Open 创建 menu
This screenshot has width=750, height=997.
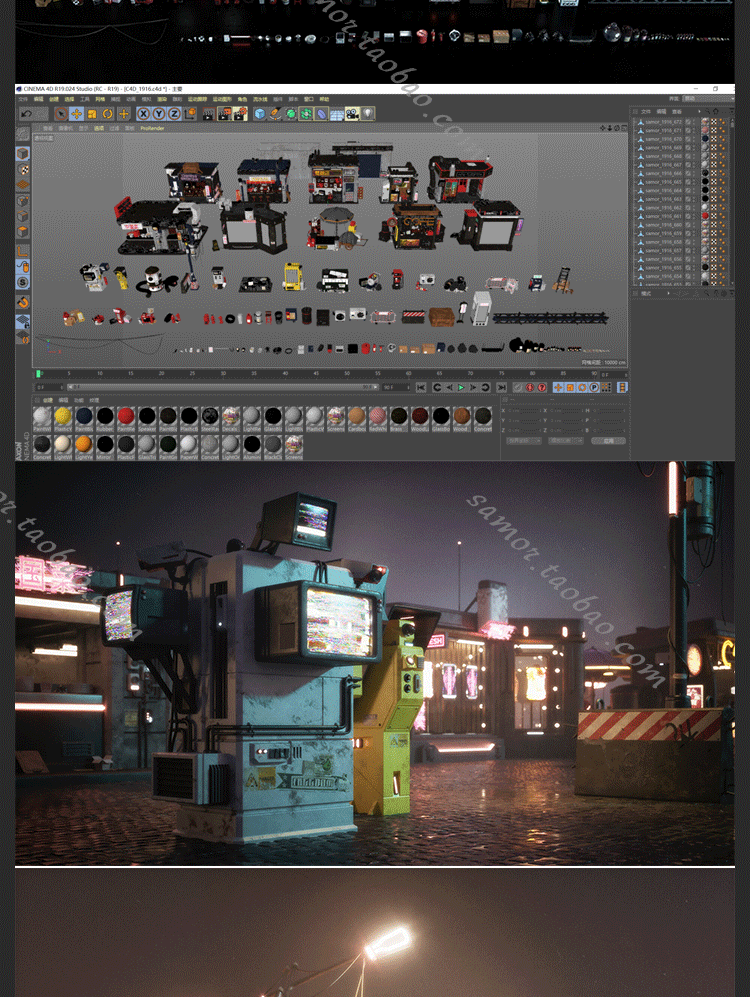point(54,99)
